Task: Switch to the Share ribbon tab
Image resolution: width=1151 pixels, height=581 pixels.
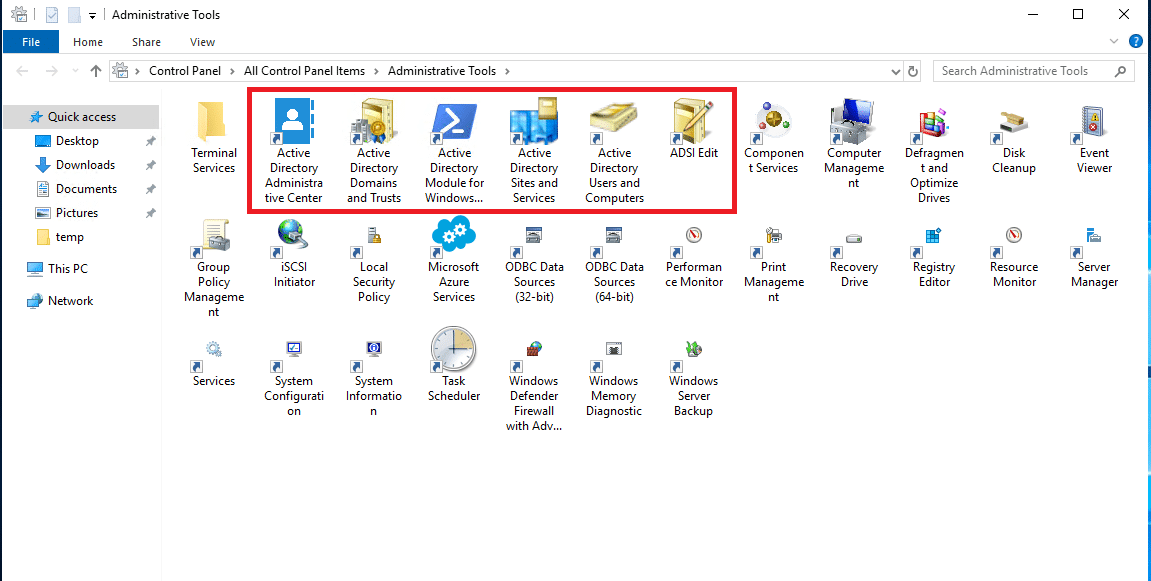Action: 146,42
